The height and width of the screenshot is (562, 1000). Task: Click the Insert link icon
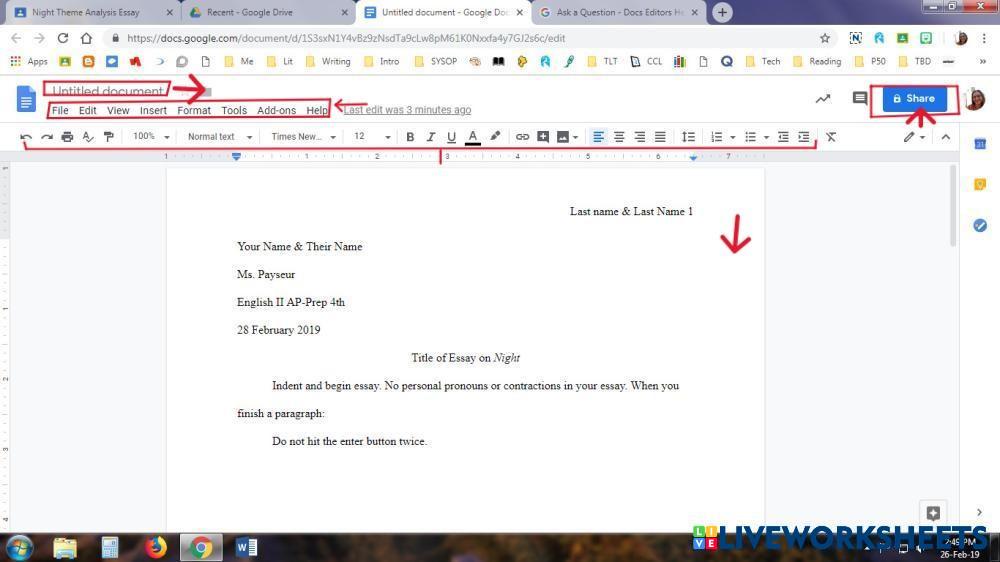tap(522, 137)
